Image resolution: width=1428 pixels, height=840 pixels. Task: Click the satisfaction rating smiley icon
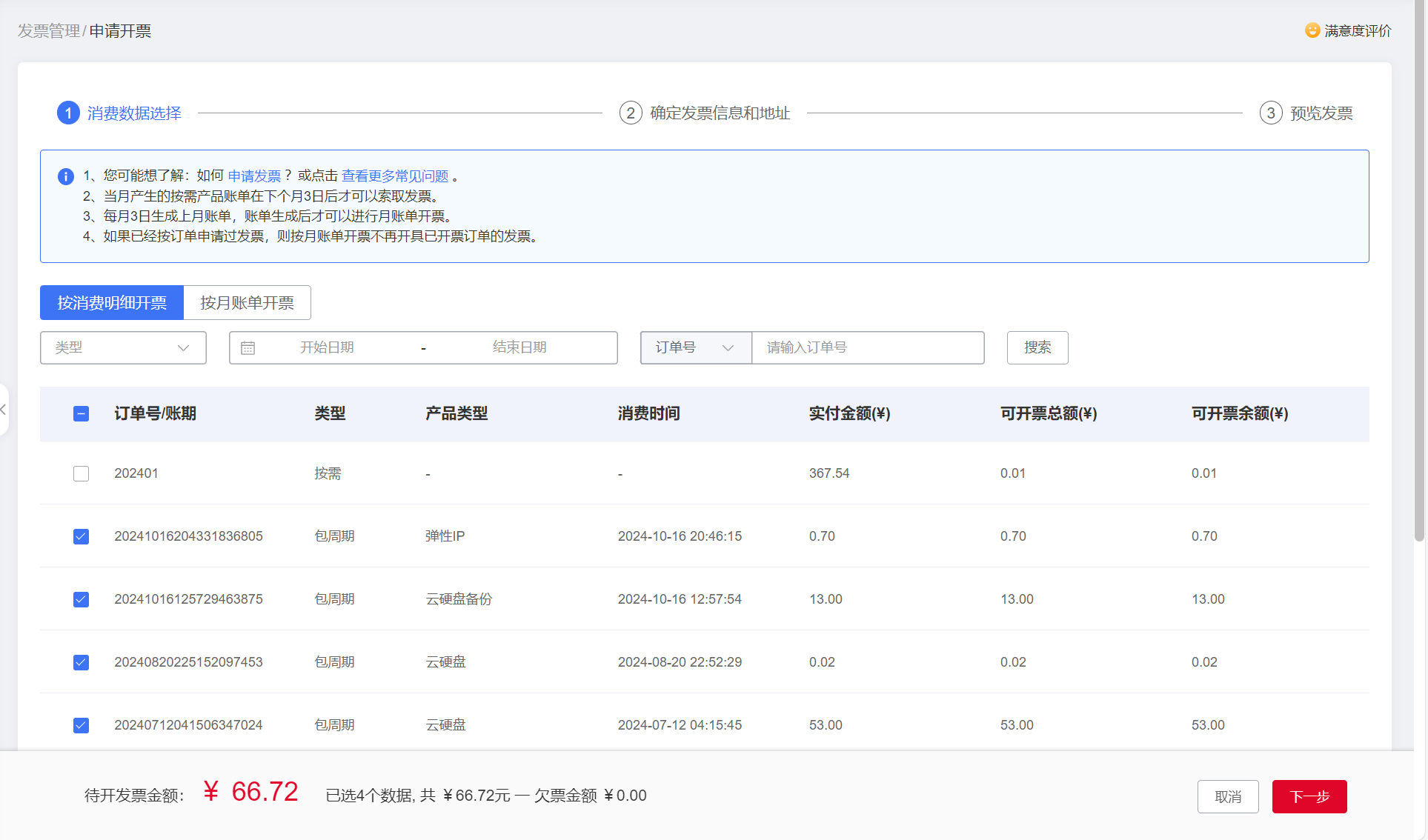1312,30
